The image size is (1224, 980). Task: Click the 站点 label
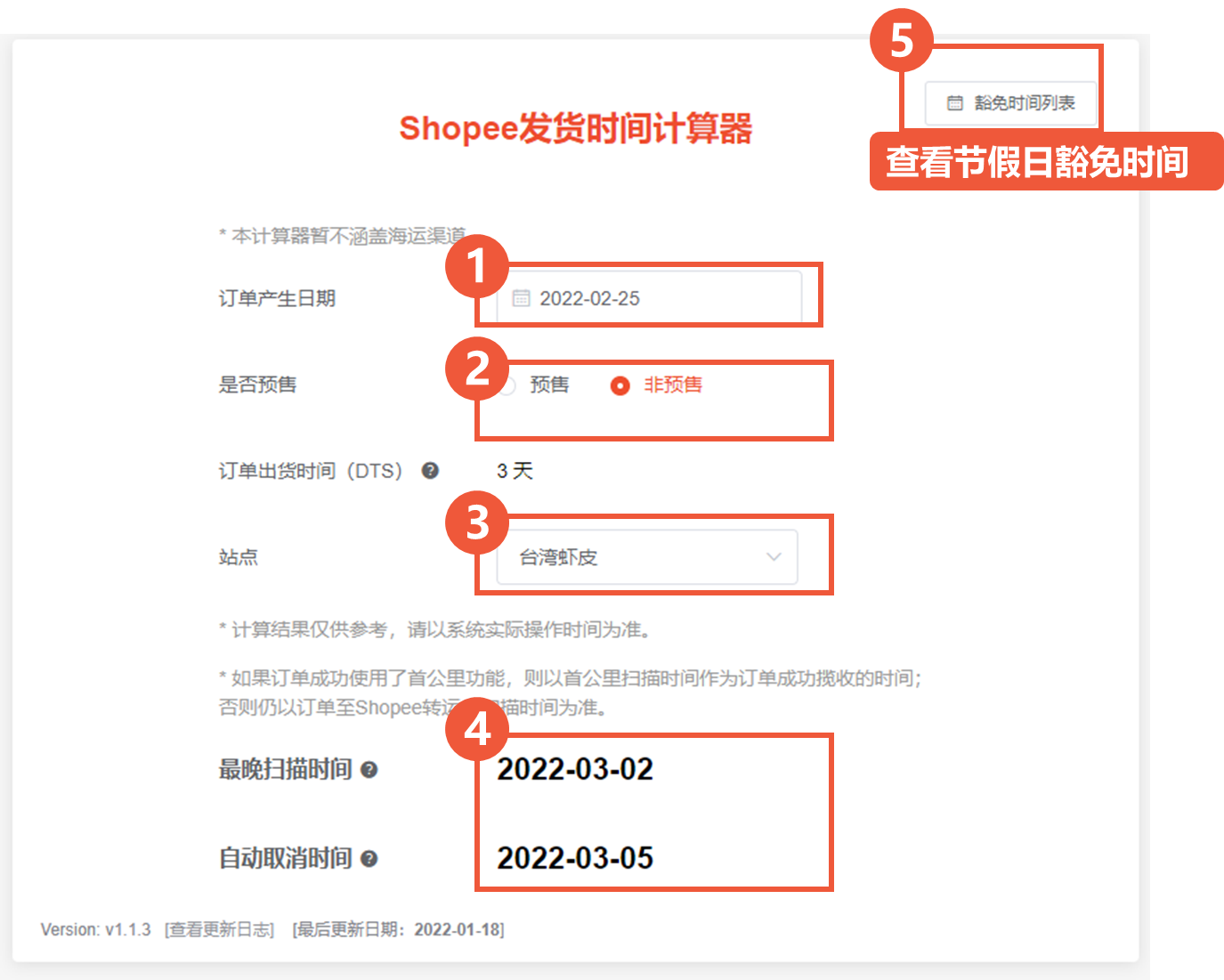pyautogui.click(x=239, y=557)
